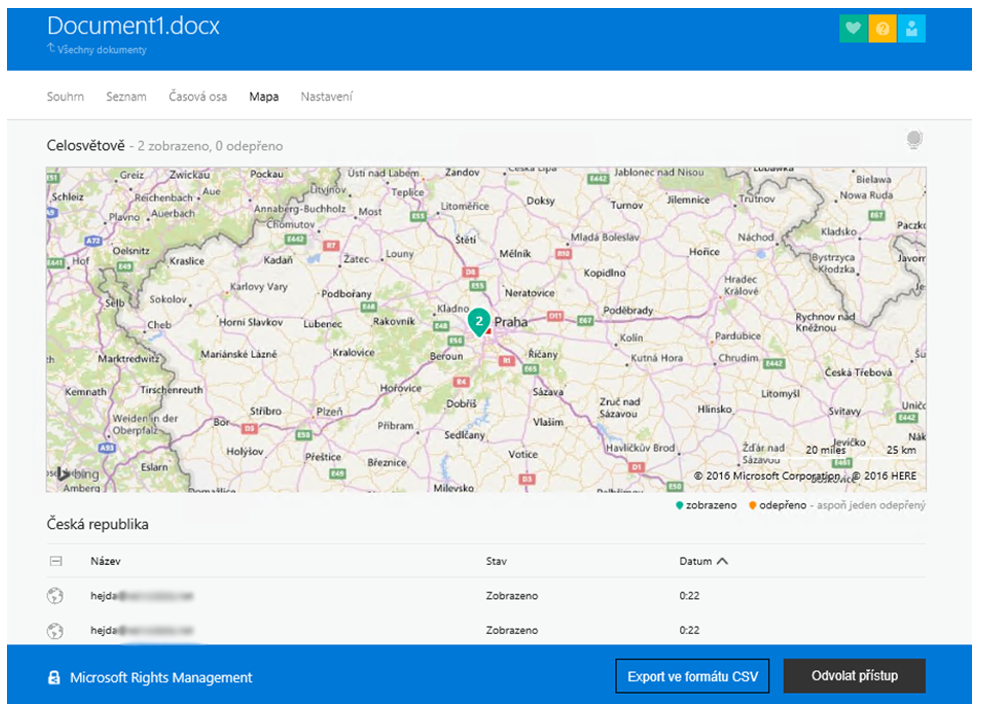
Task: Click the Příbram label on the map
Action: (395, 426)
